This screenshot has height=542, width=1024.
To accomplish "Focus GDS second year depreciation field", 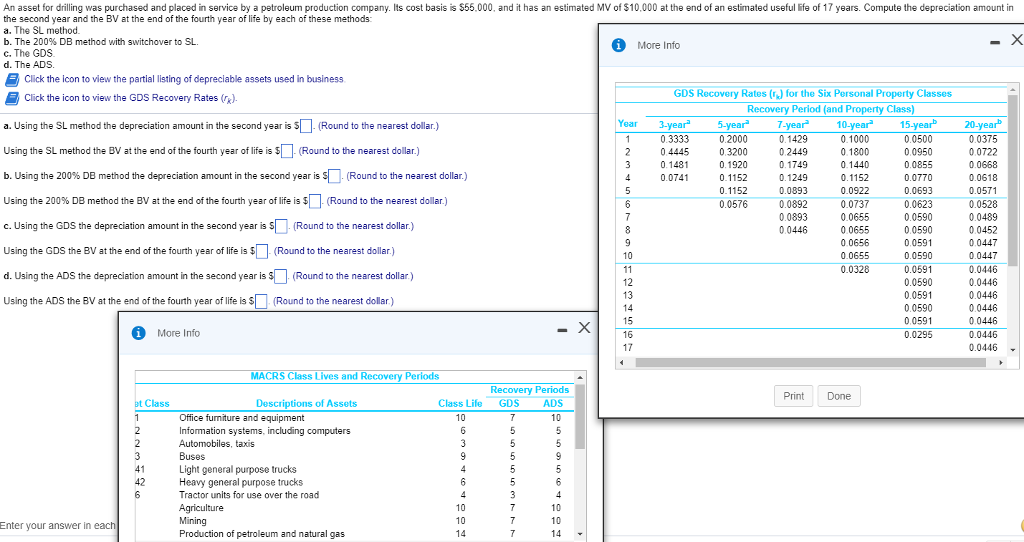I will [x=281, y=227].
